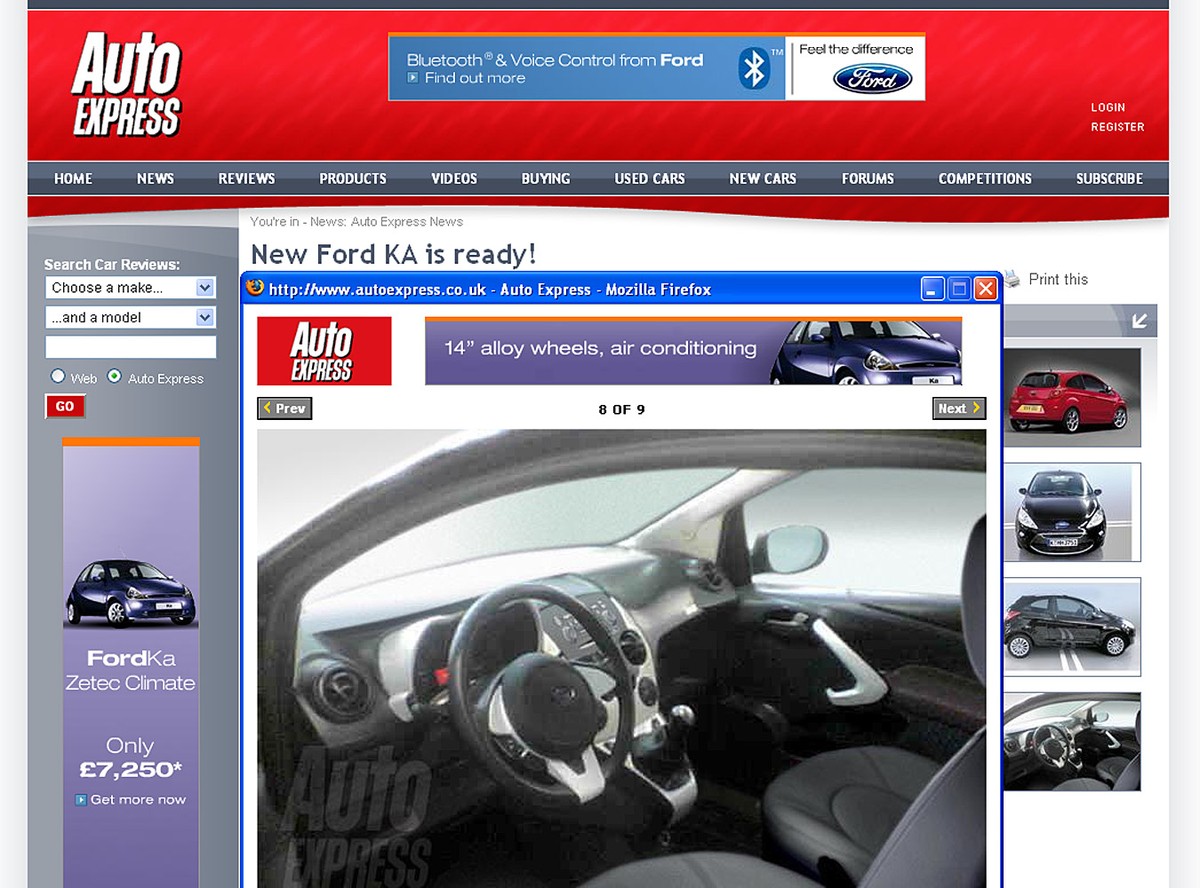Click the Prev button in the gallery
The width and height of the screenshot is (1200, 888).
[x=285, y=408]
